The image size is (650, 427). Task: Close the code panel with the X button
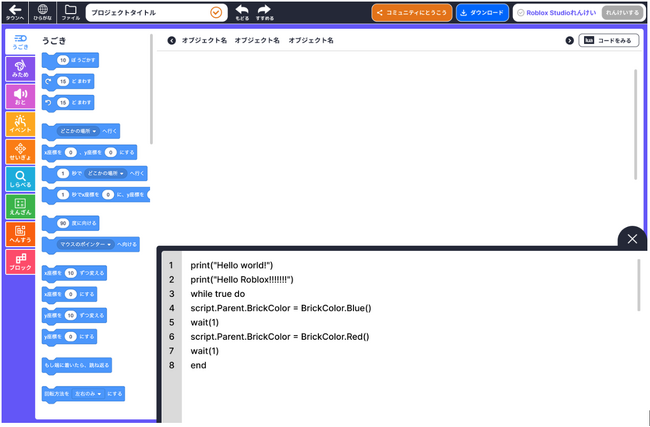632,239
